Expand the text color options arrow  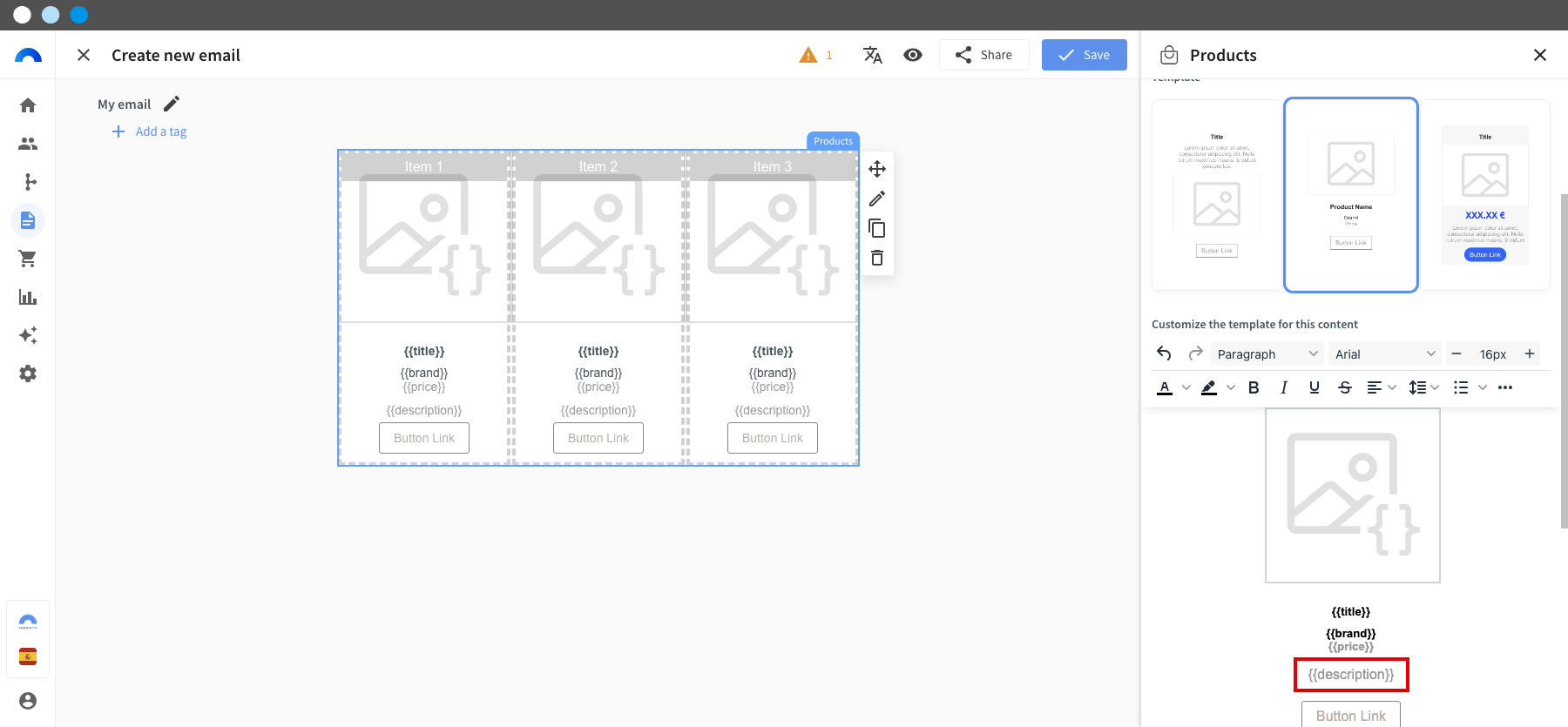click(1186, 387)
